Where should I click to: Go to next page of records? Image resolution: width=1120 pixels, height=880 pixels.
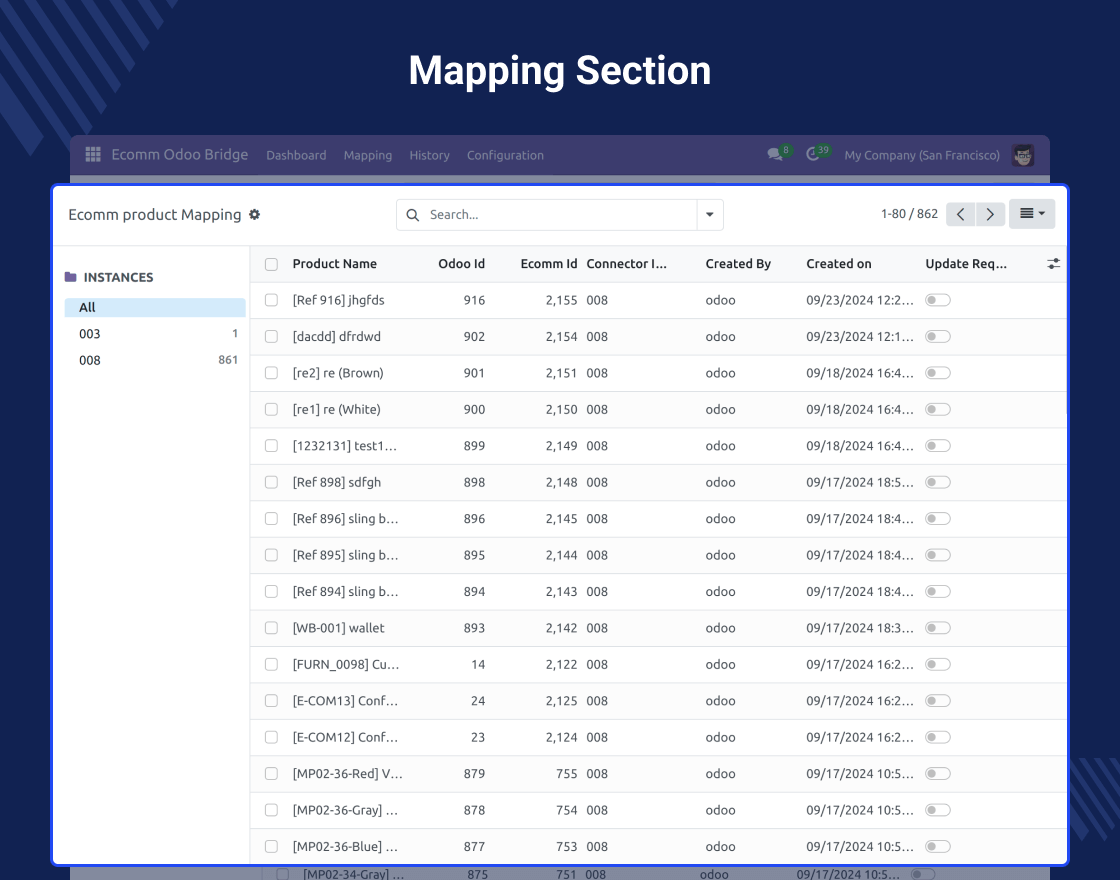[990, 214]
